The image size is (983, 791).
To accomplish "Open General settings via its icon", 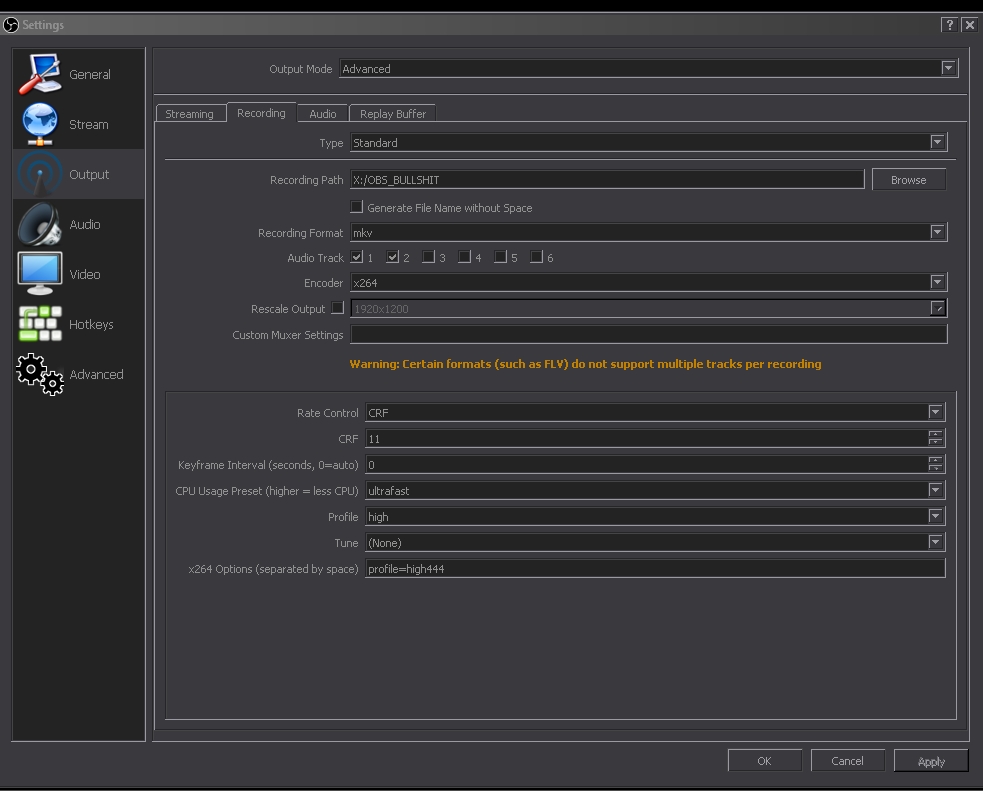I will point(39,74).
